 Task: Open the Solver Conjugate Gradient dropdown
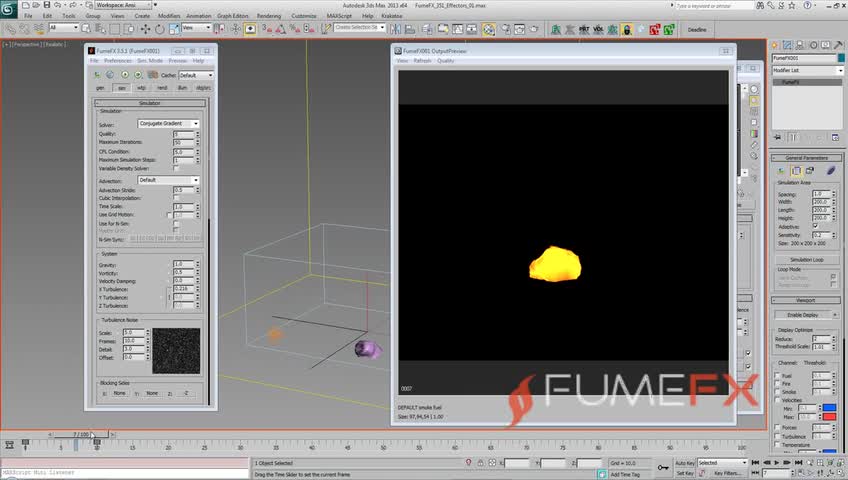click(168, 124)
